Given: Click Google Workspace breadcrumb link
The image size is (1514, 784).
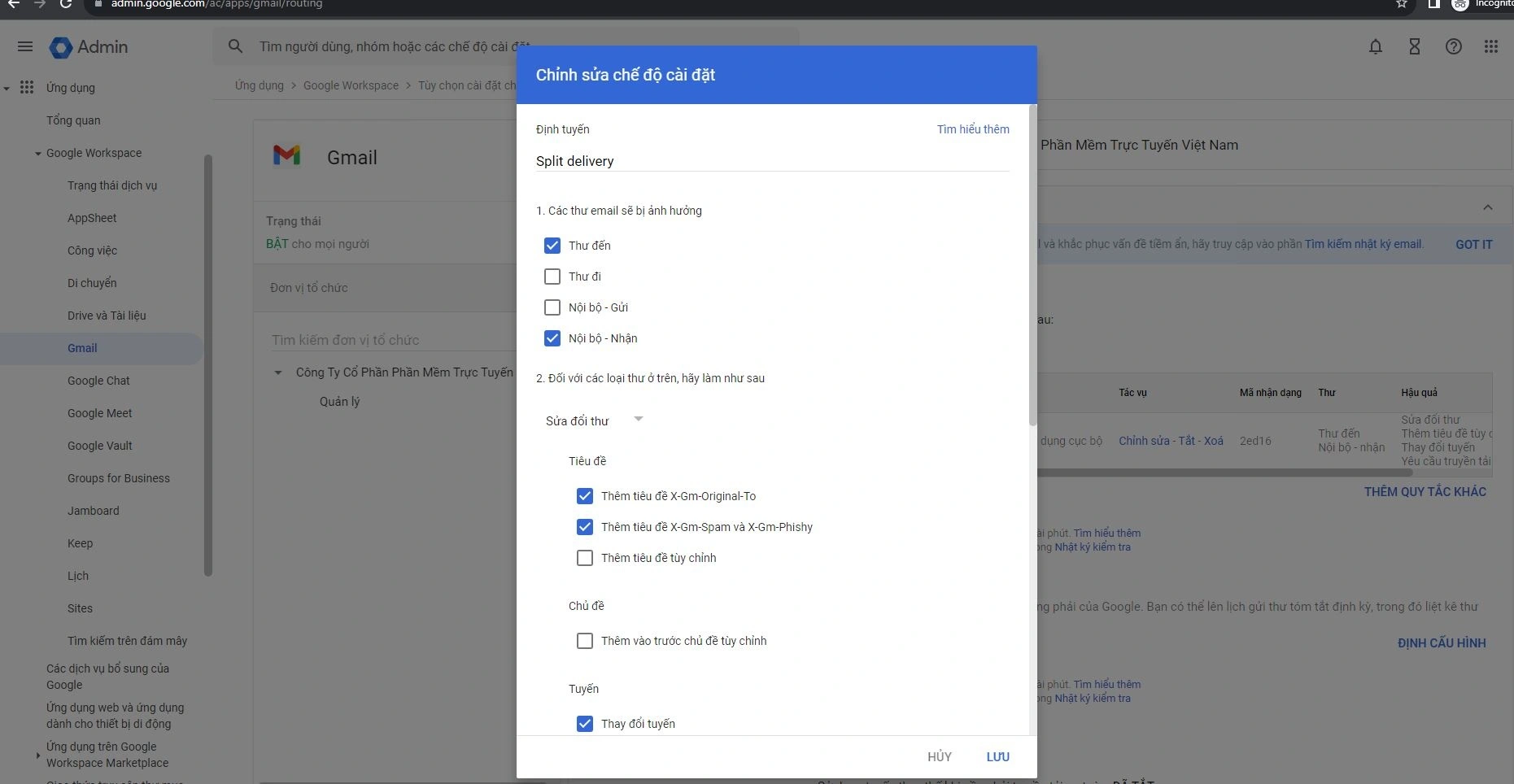Looking at the screenshot, I should (x=351, y=85).
